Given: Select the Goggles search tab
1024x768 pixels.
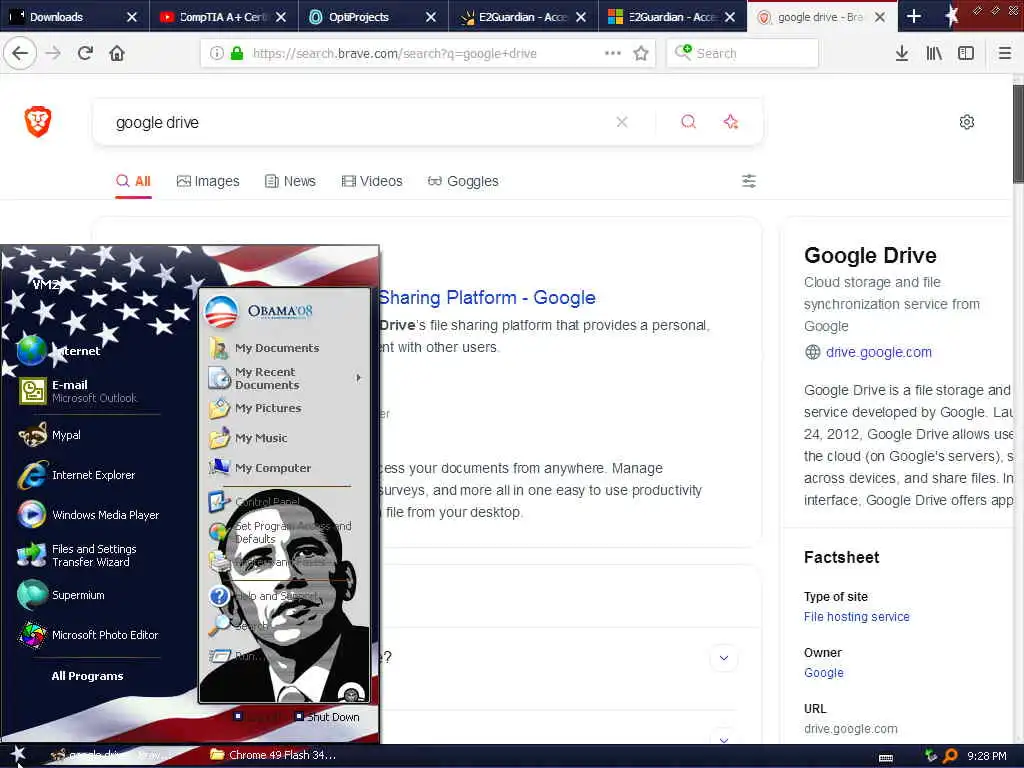Looking at the screenshot, I should [463, 181].
